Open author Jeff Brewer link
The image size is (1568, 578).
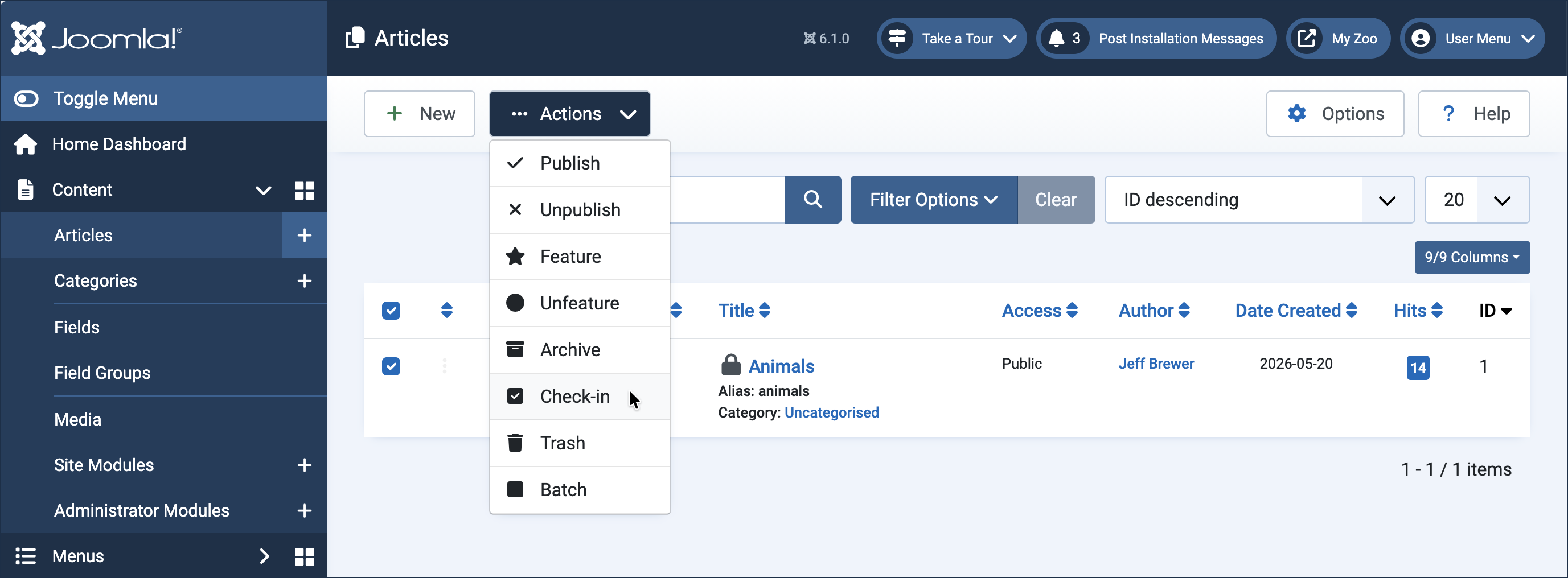tap(1156, 364)
